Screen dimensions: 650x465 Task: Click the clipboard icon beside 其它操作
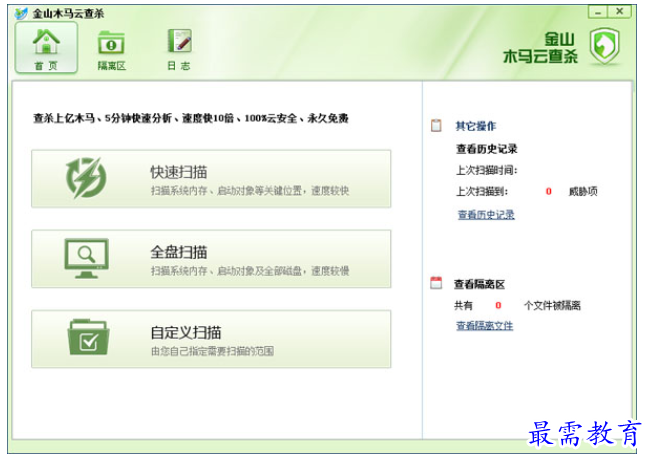click(x=436, y=125)
